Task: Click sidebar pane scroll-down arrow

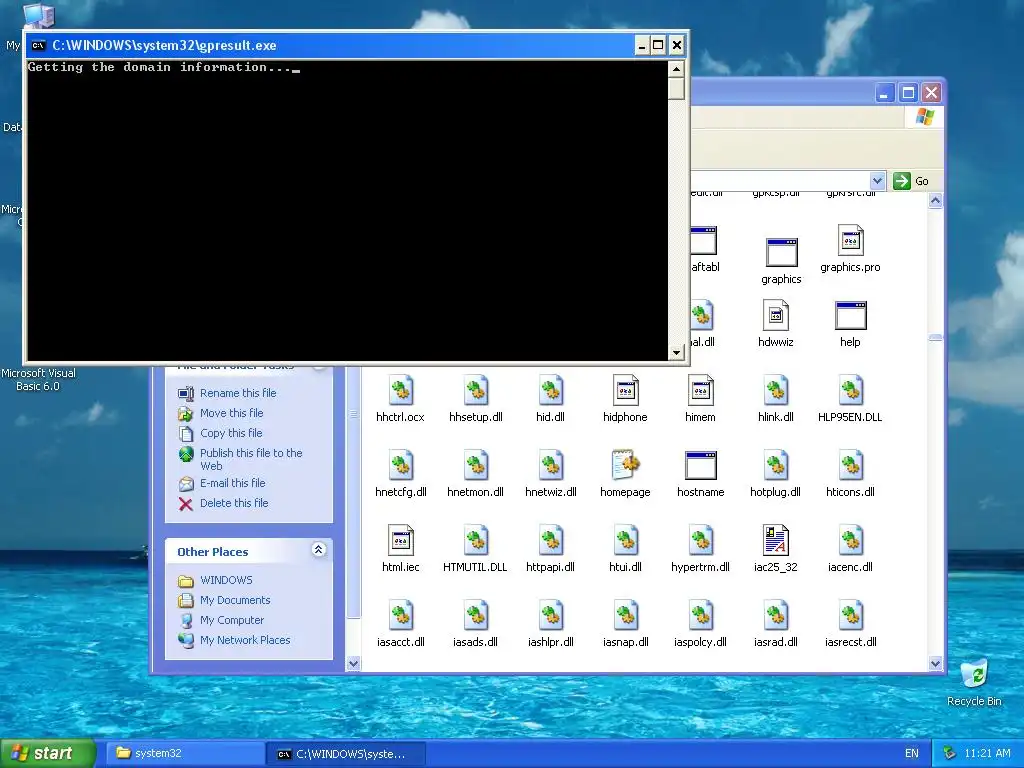Action: point(353,664)
